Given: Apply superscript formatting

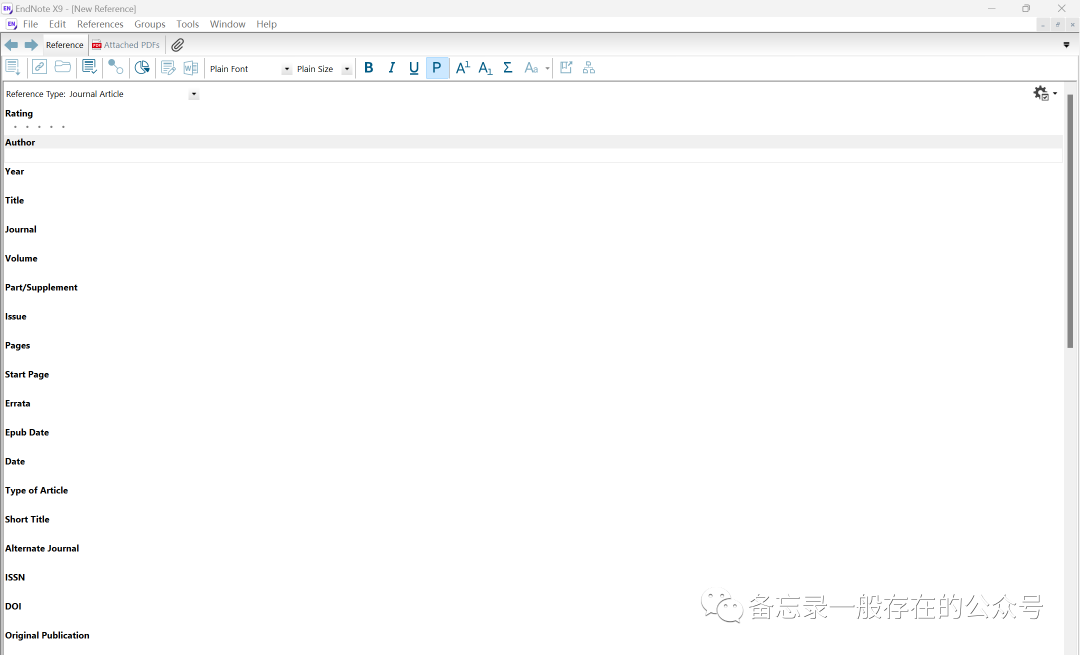Looking at the screenshot, I should pyautogui.click(x=463, y=67).
